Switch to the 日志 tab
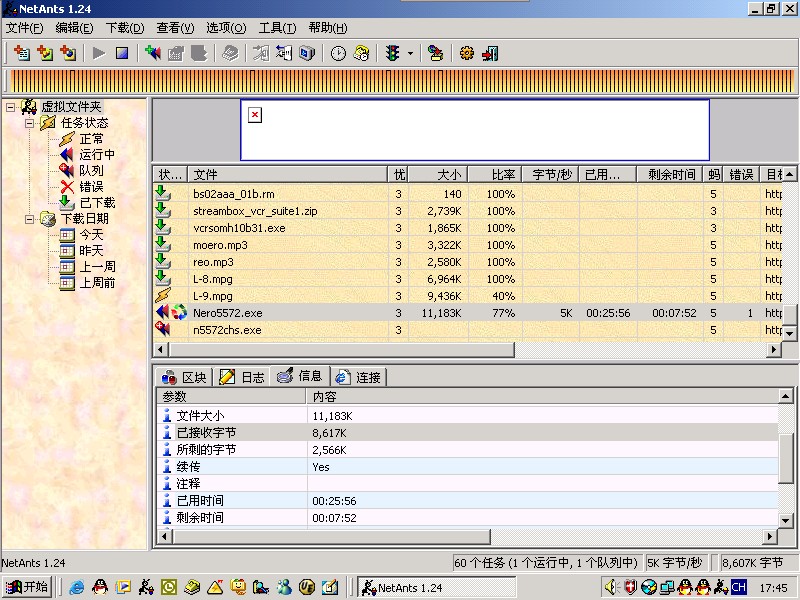Image resolution: width=800 pixels, height=600 pixels. tap(242, 378)
